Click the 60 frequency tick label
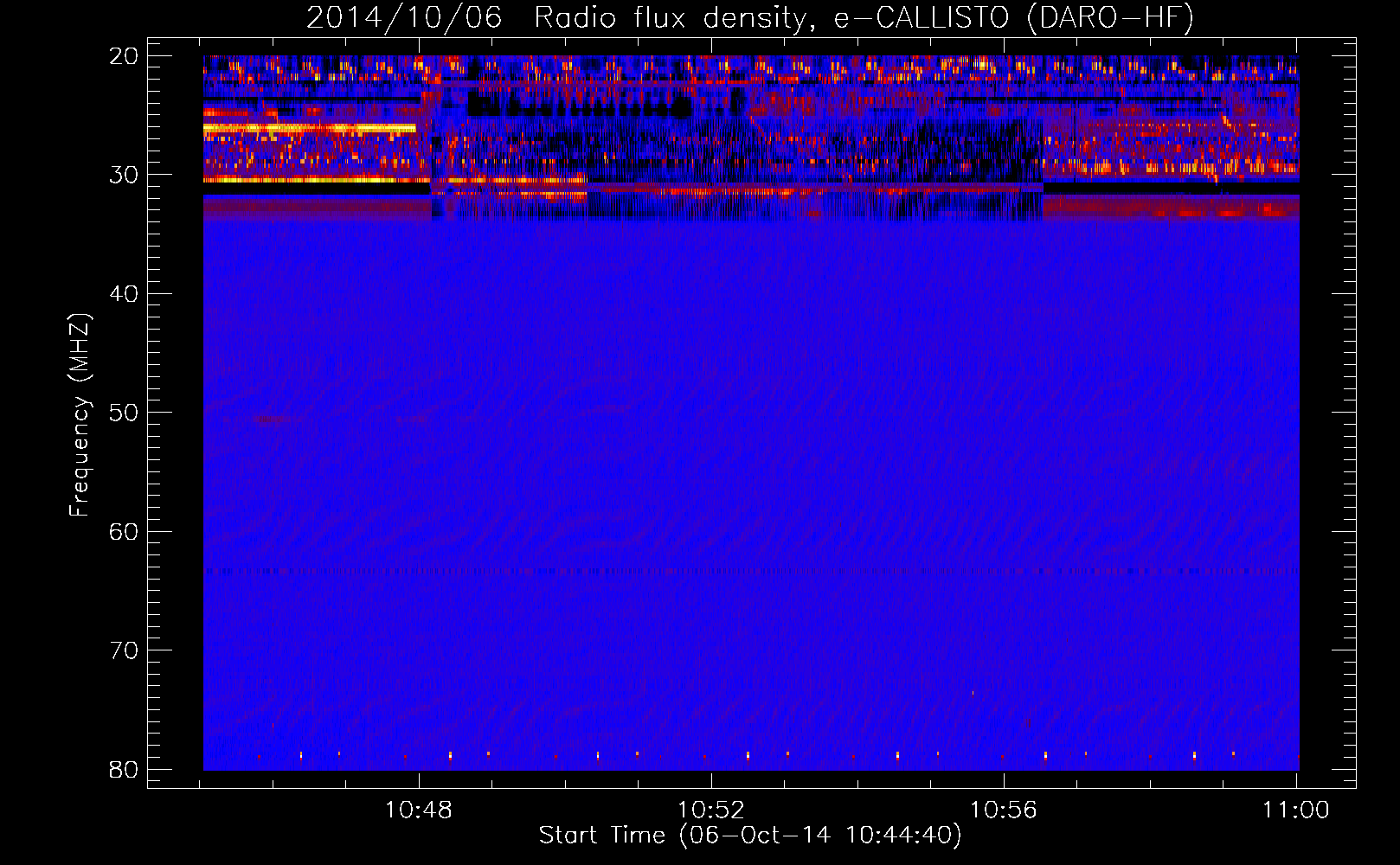The width and height of the screenshot is (1400, 865). point(124,531)
